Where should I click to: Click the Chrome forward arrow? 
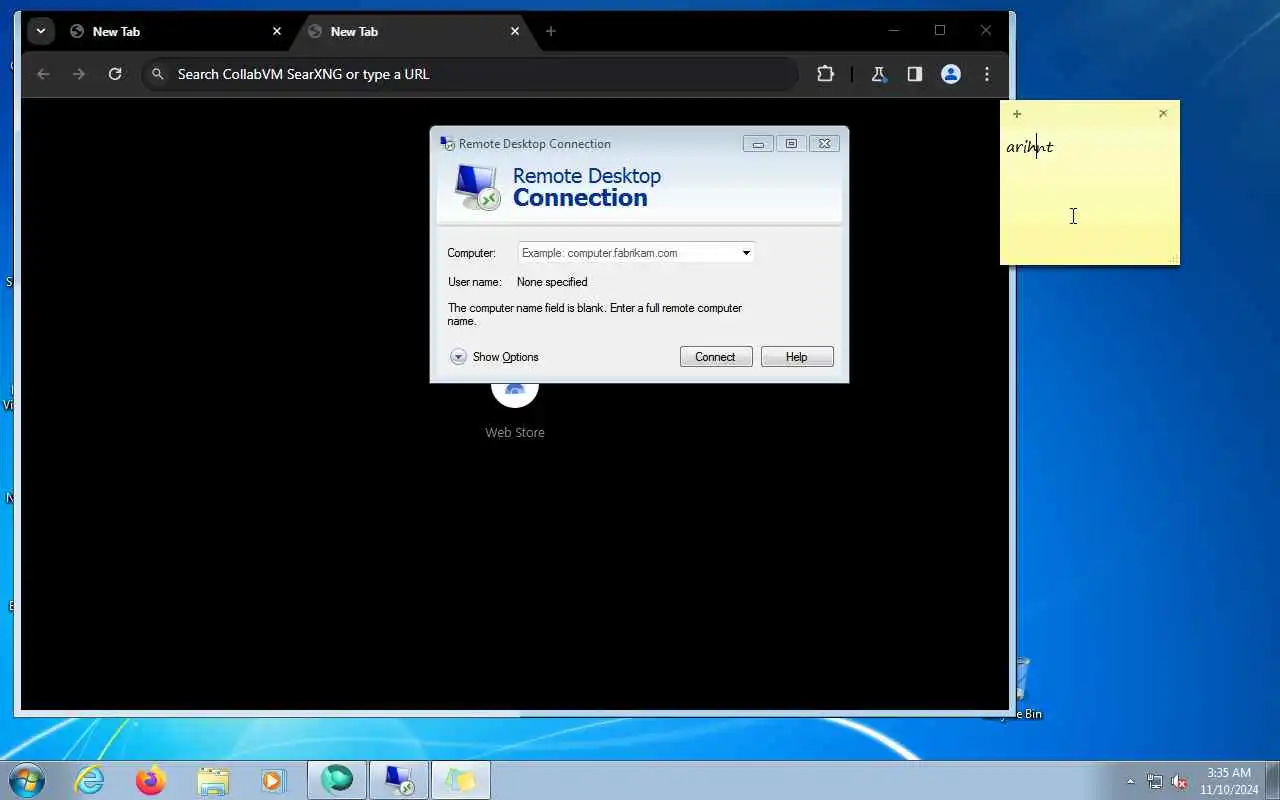tap(79, 74)
